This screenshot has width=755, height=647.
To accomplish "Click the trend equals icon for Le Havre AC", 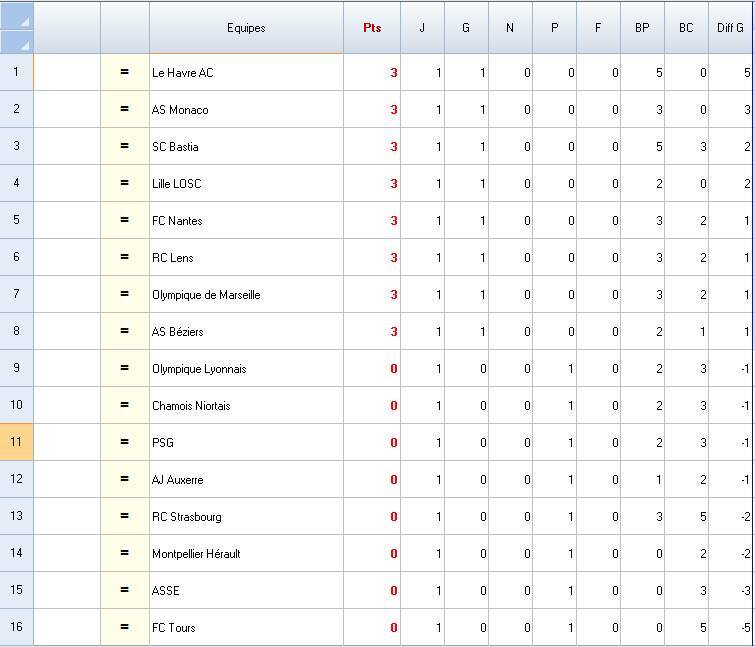I will 125,73.
